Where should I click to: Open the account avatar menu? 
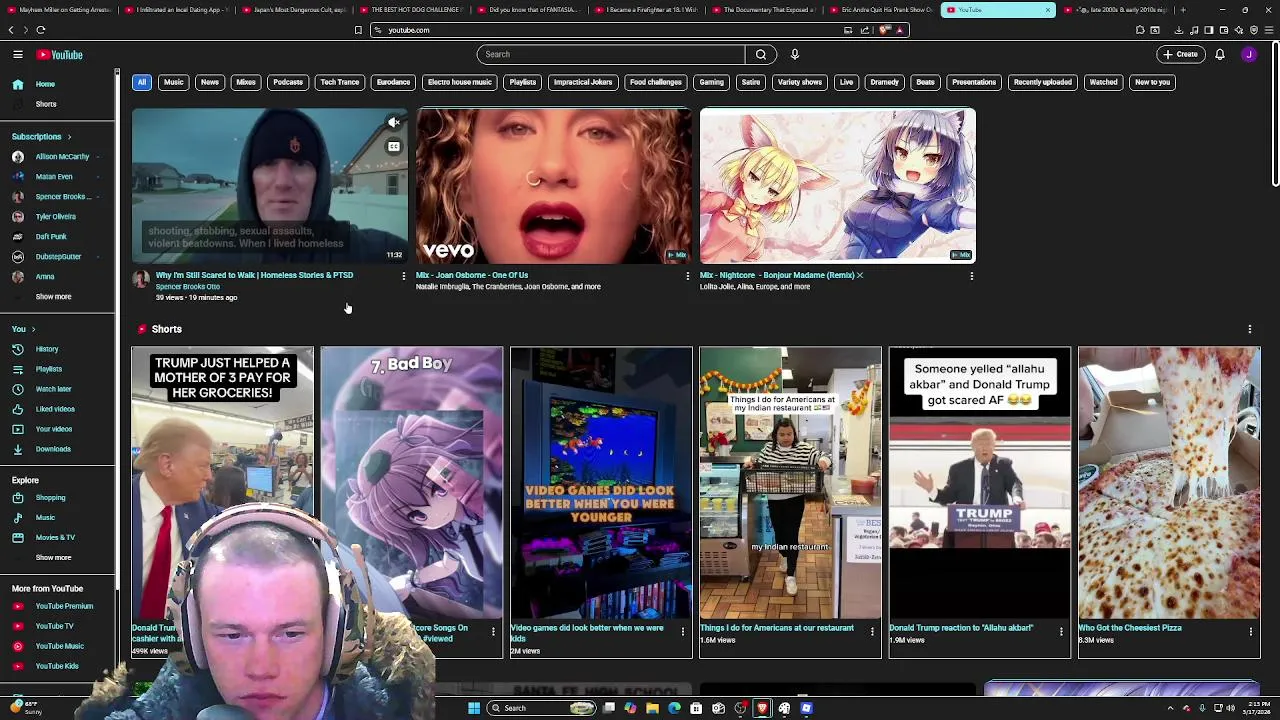point(1249,54)
